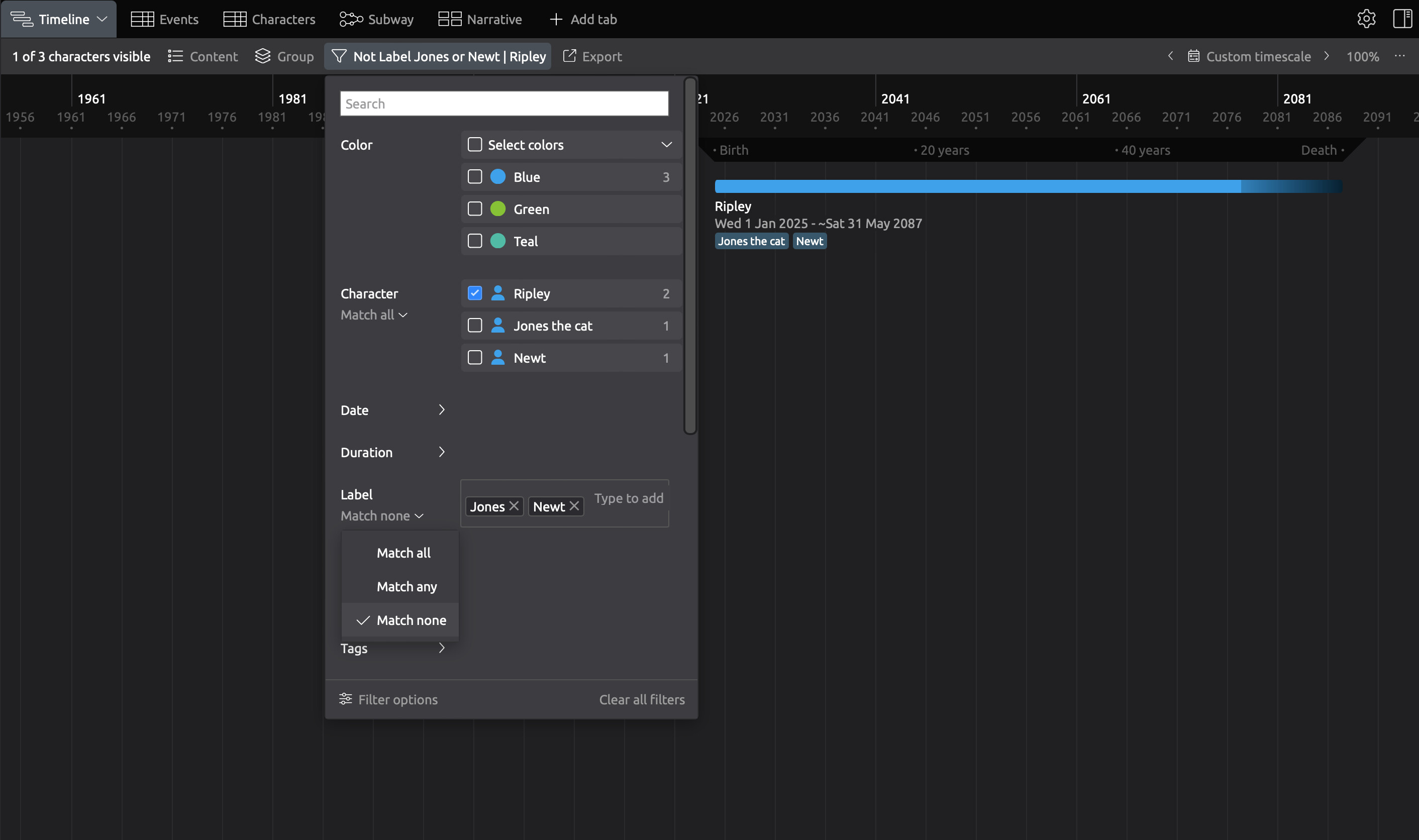The height and width of the screenshot is (840, 1419).
Task: Enable the Green color checkbox
Action: click(475, 209)
